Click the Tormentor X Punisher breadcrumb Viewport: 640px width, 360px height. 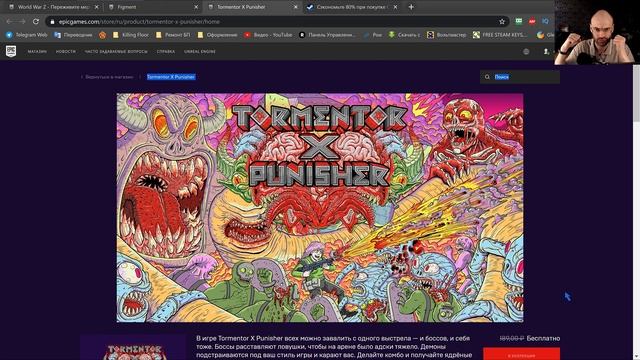[x=171, y=77]
